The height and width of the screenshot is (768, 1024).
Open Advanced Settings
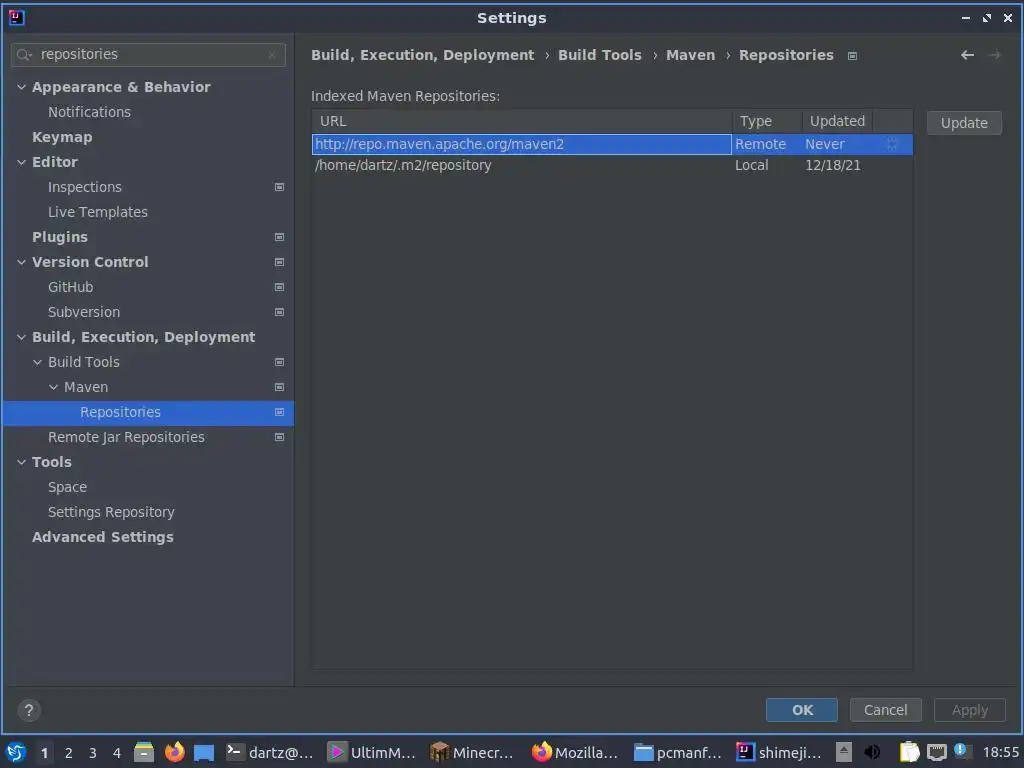(103, 537)
